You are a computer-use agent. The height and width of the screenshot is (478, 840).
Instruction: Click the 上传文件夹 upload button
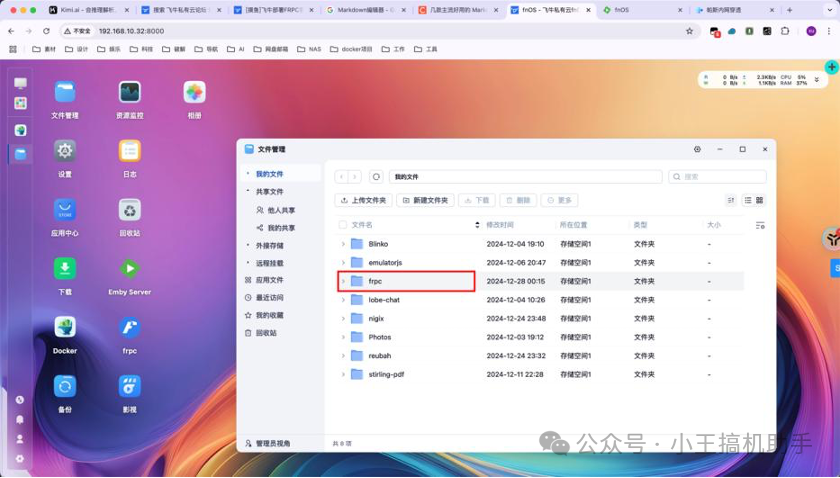(x=363, y=201)
